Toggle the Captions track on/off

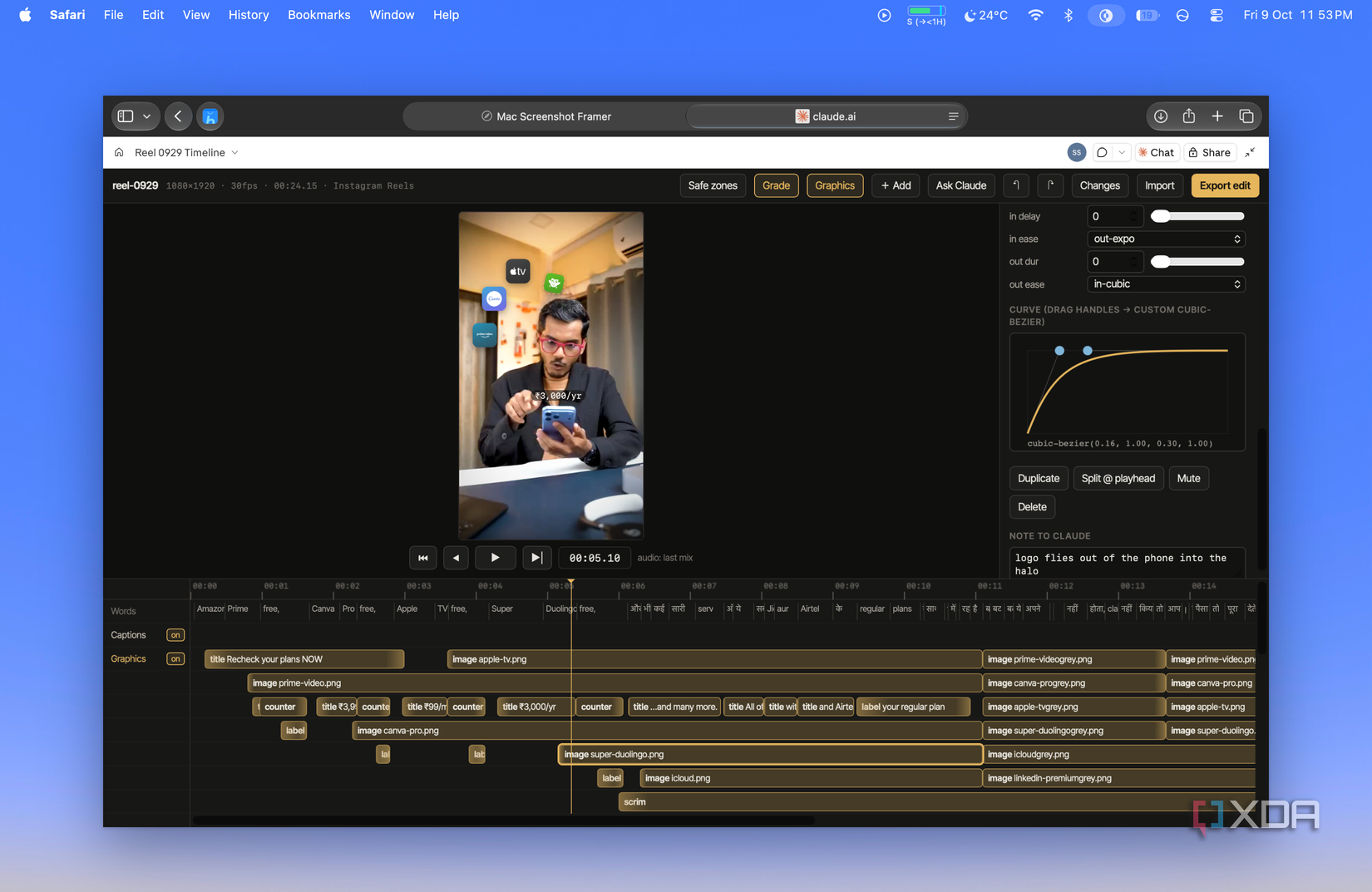point(175,635)
